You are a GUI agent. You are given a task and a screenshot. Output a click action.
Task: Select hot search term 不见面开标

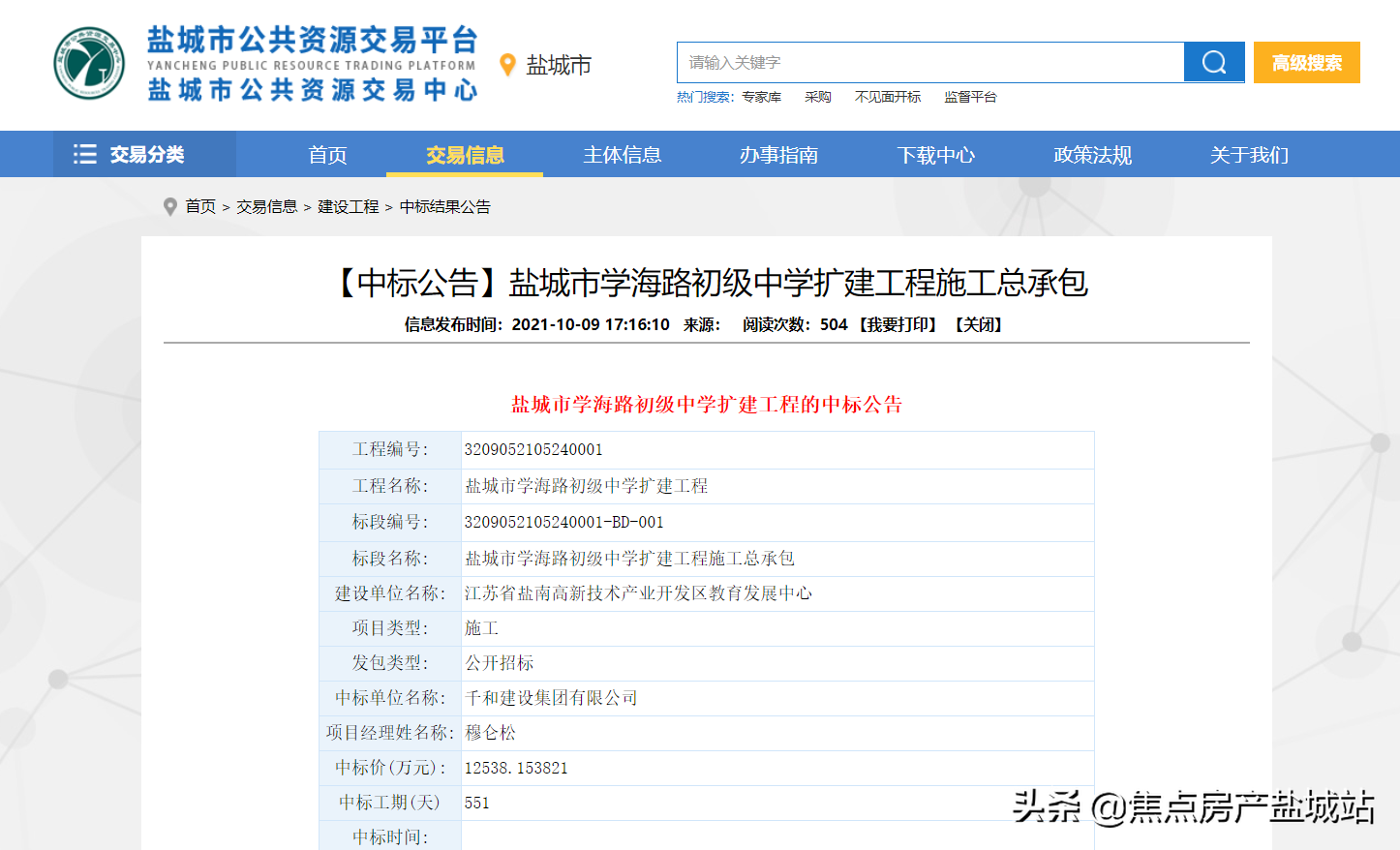click(888, 97)
